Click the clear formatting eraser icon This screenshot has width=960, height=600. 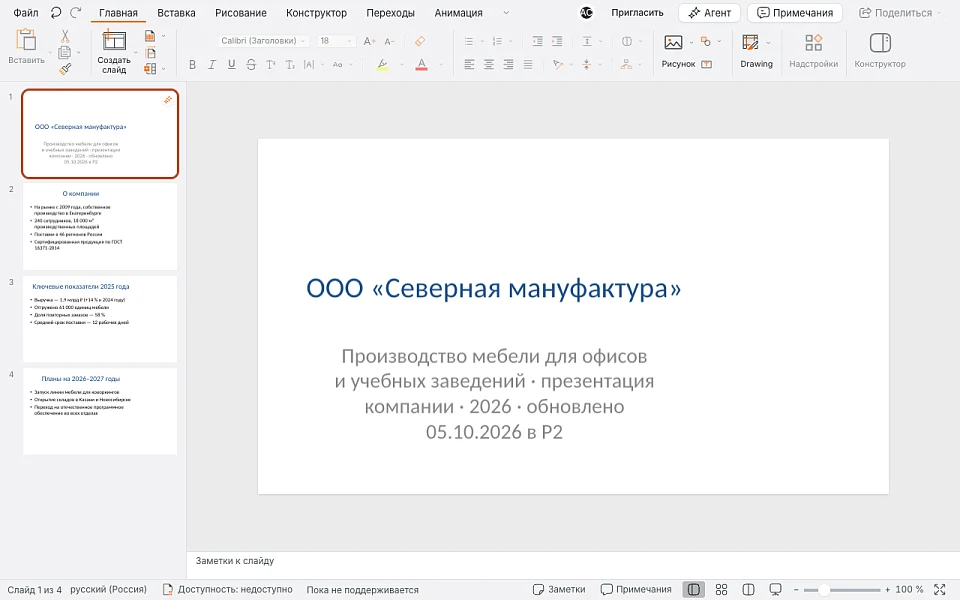tap(419, 41)
